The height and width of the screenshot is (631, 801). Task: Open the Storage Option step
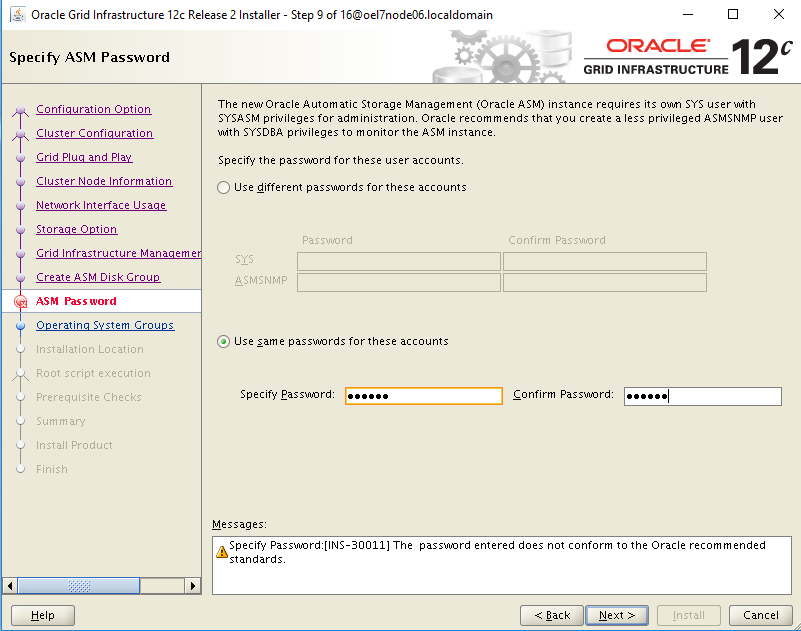click(x=77, y=230)
